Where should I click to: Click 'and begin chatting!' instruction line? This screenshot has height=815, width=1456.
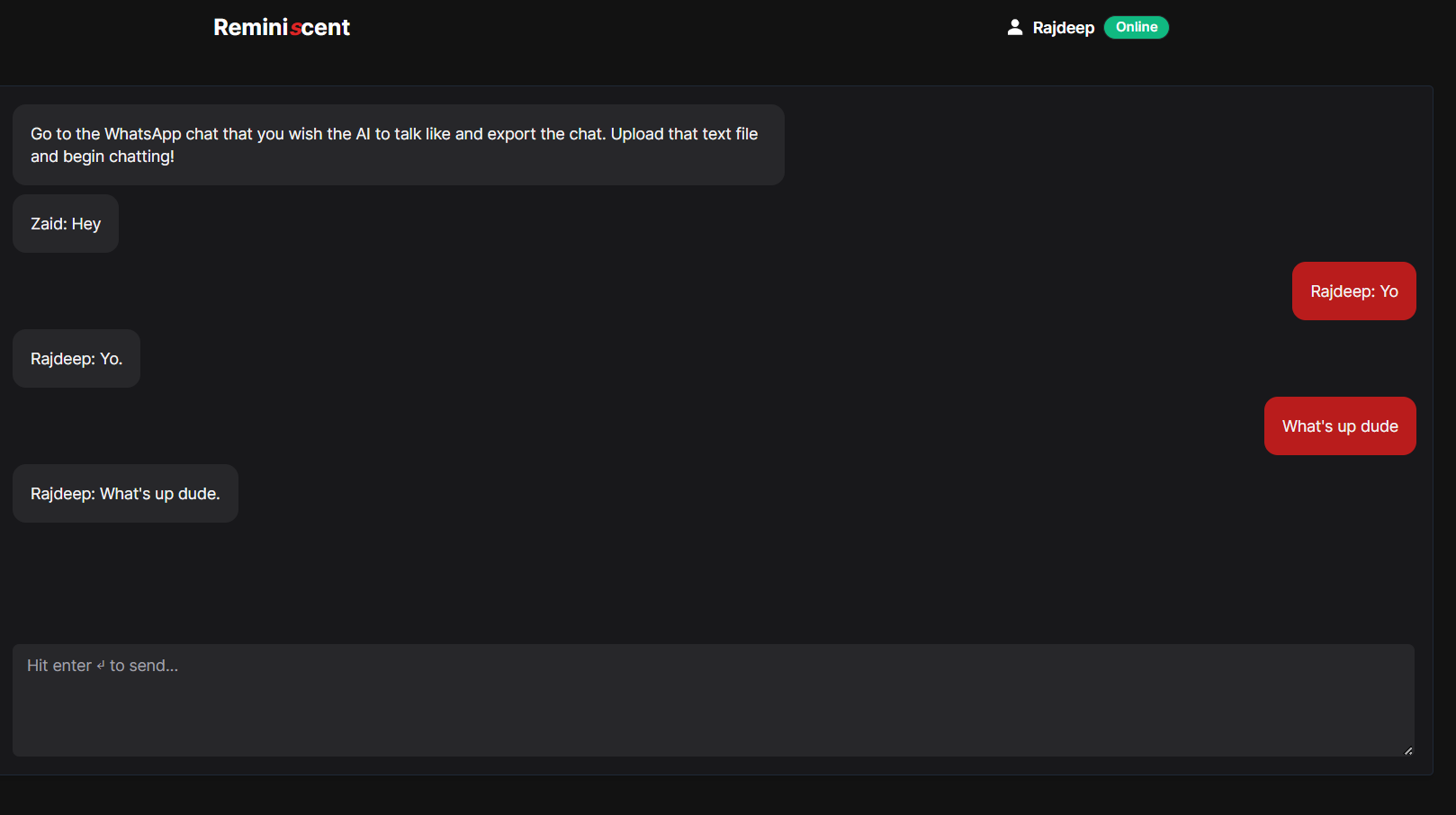point(103,157)
